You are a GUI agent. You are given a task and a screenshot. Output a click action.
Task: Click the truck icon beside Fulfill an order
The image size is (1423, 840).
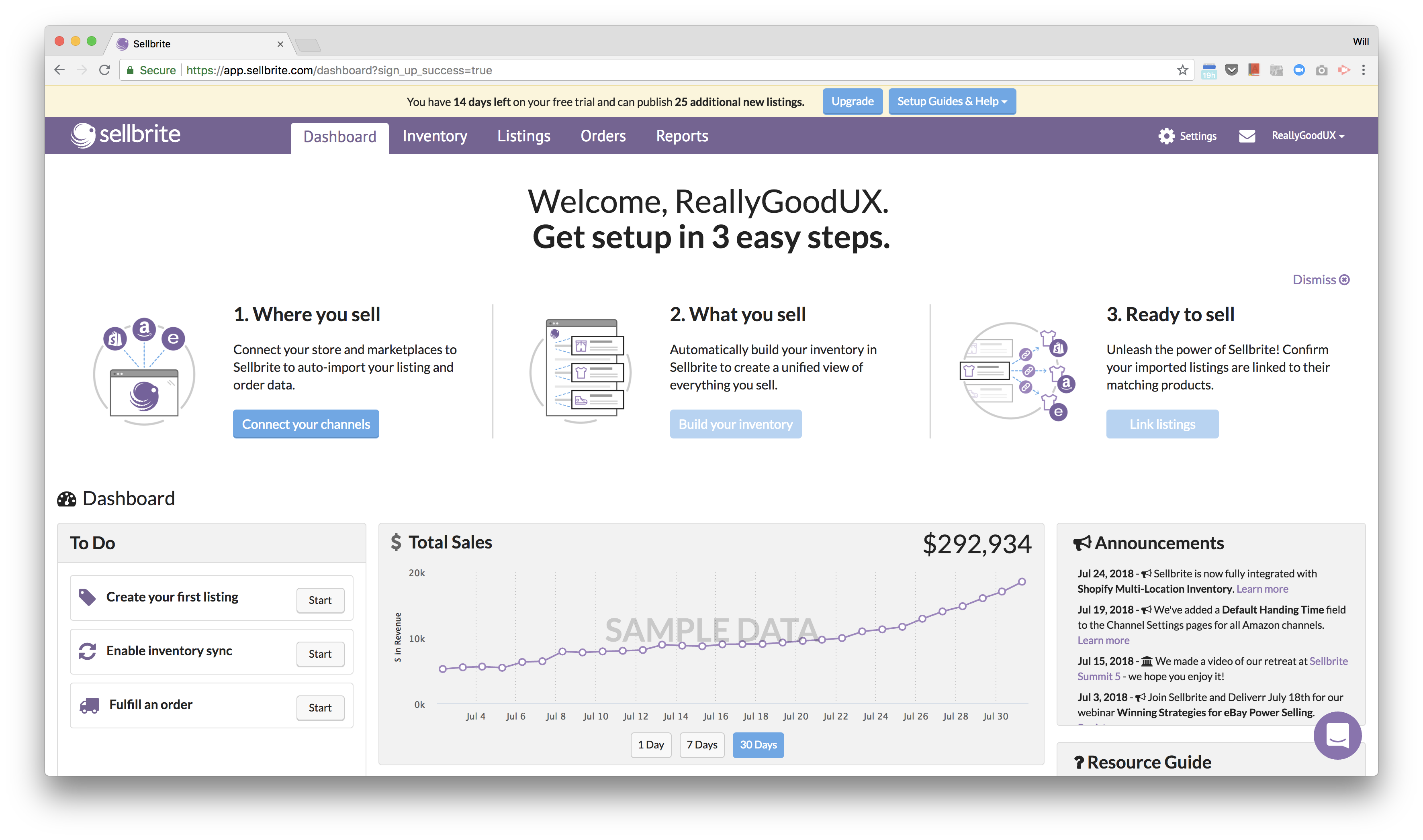click(x=89, y=705)
